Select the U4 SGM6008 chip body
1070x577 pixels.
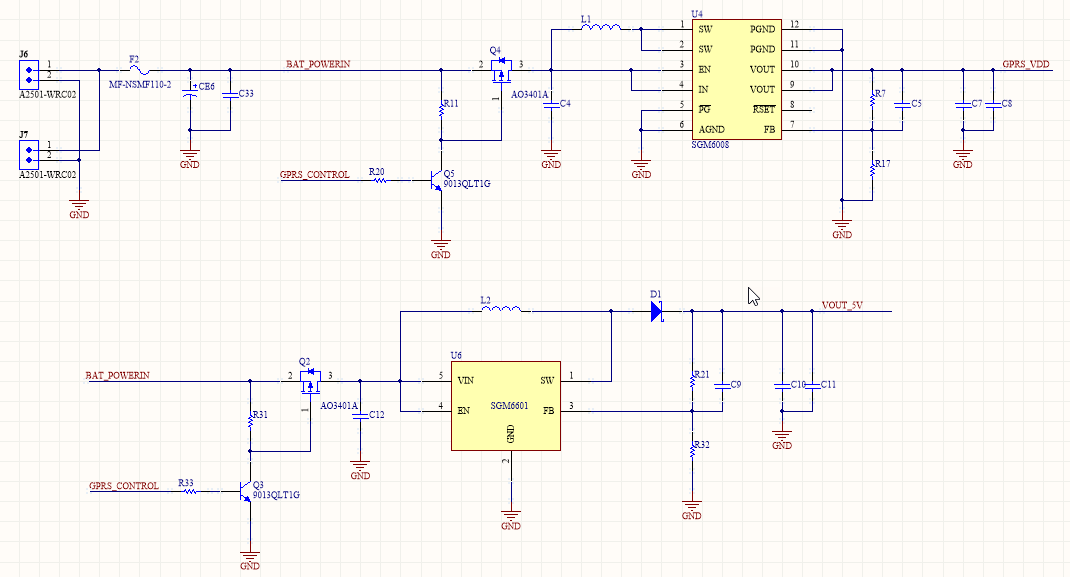(x=737, y=79)
